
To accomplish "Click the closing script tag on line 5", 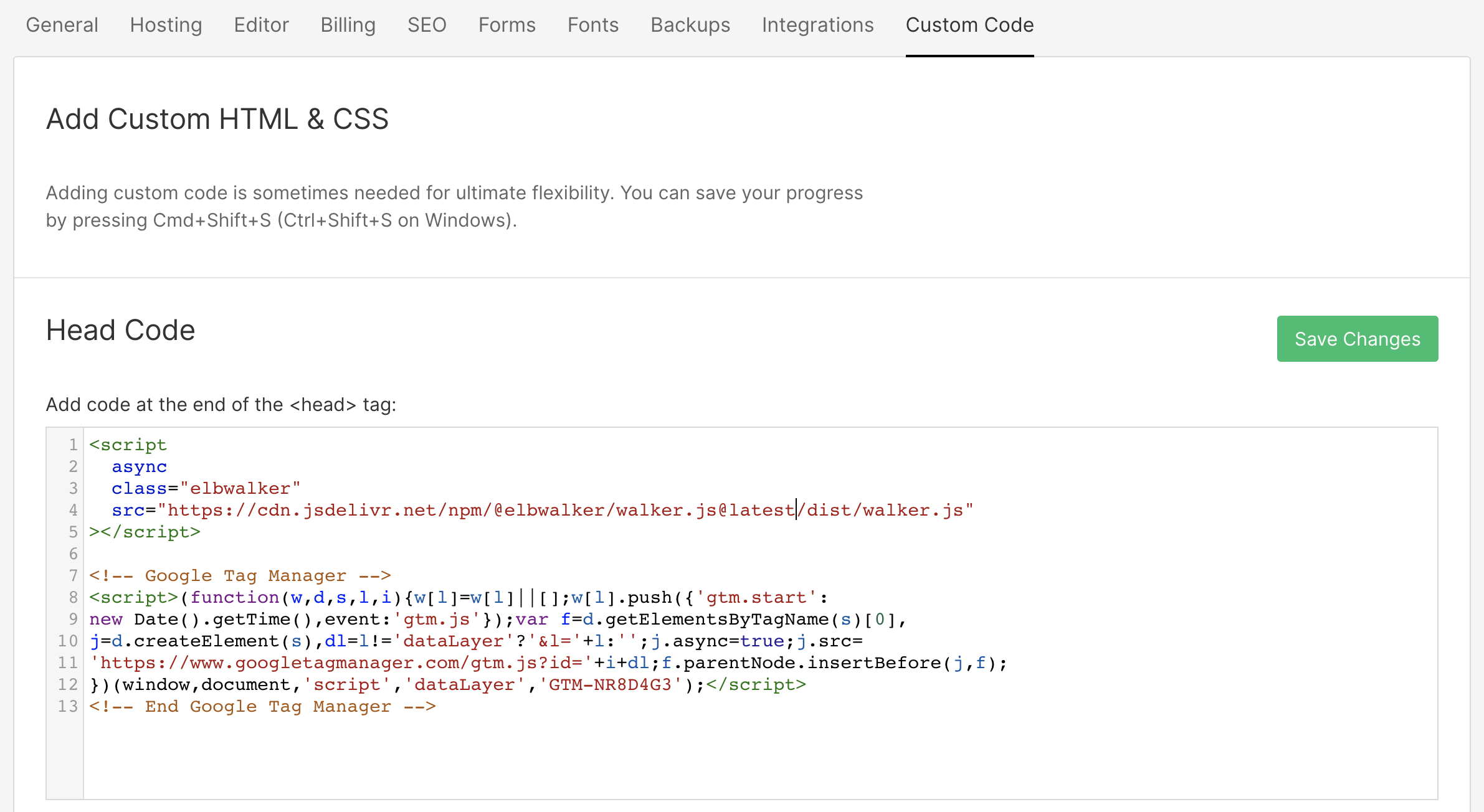I will click(x=143, y=532).
